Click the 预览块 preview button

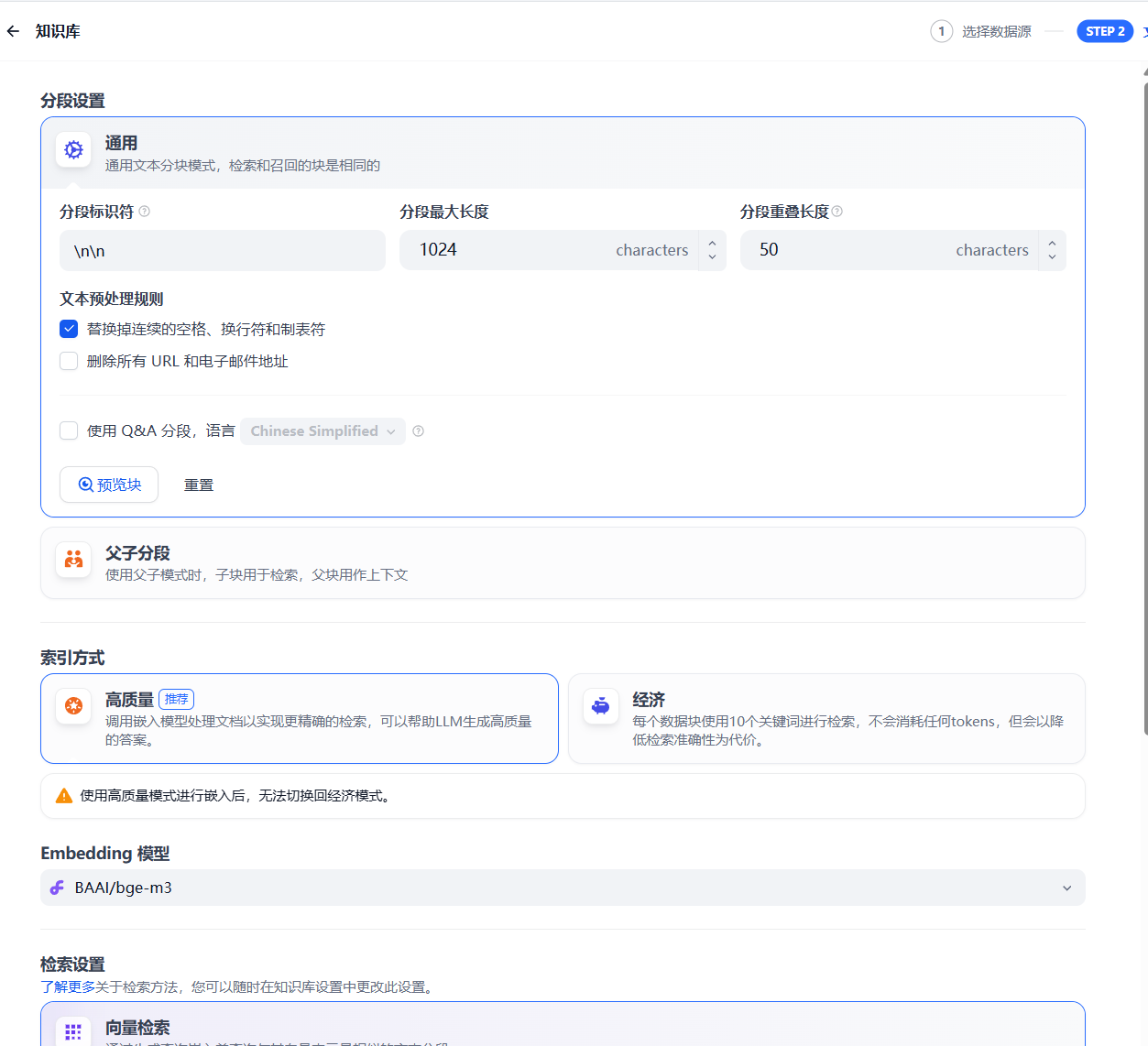point(108,484)
